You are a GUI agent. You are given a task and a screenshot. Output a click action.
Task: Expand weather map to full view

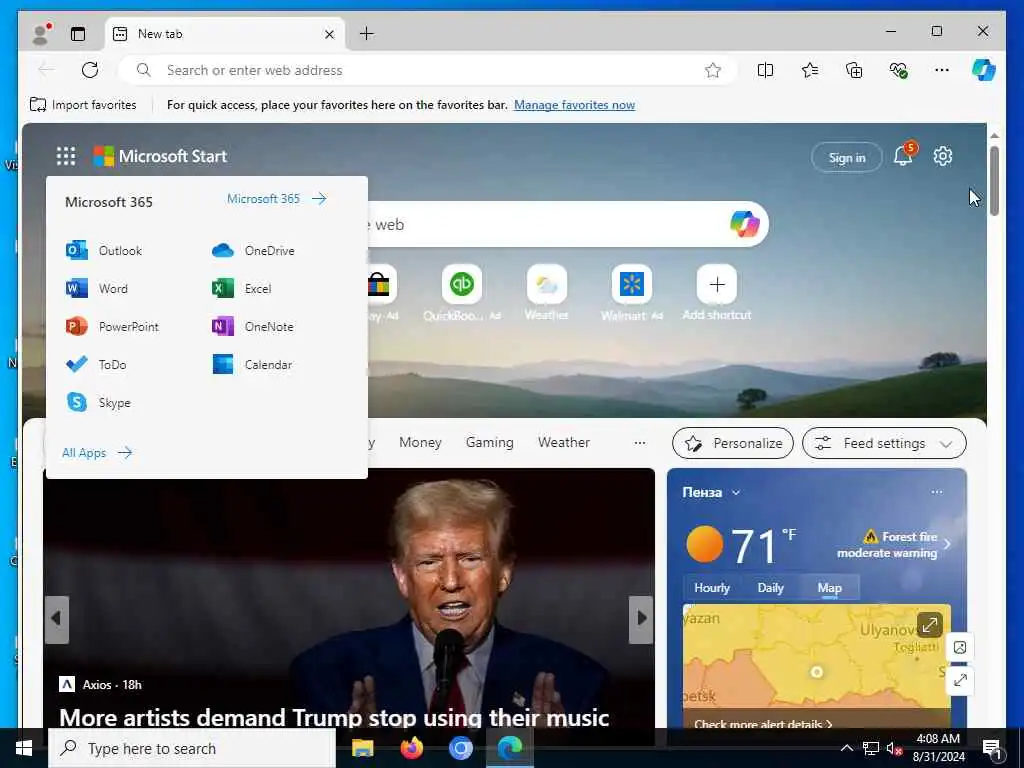(929, 624)
